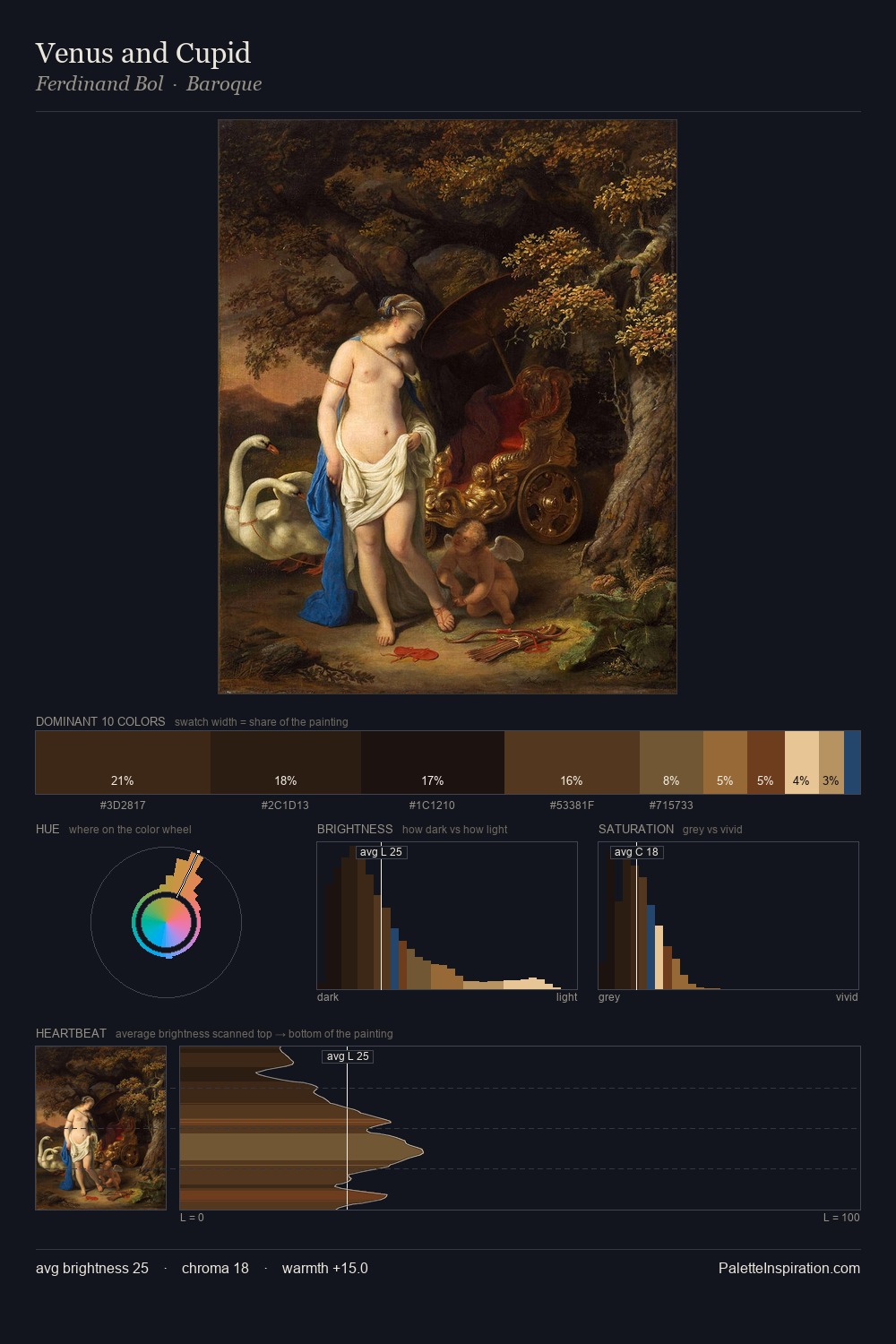This screenshot has width=896, height=1344.
Task: Select the 18% color swatch
Action: (286, 762)
